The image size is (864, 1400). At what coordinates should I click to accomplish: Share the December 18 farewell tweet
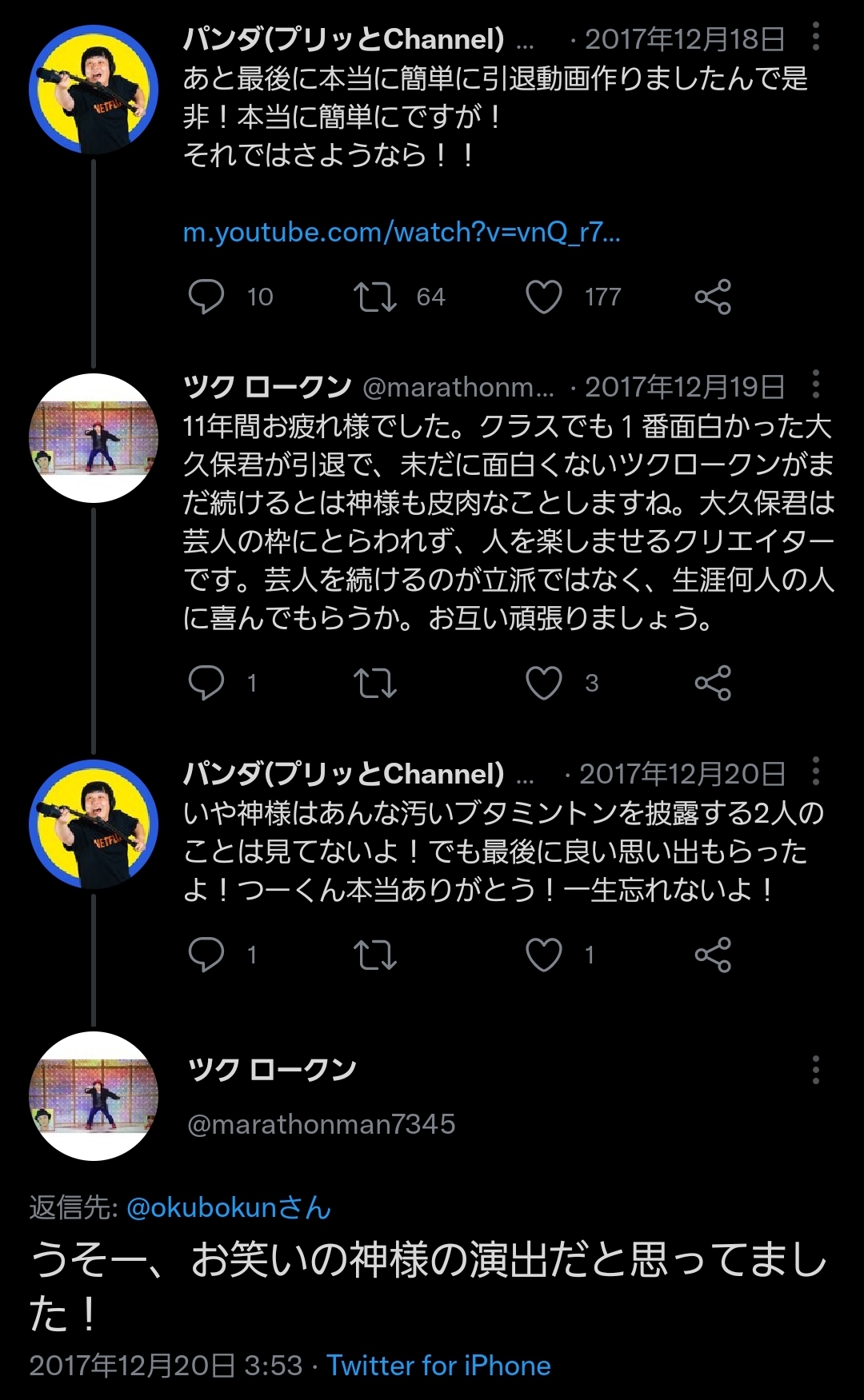pyautogui.click(x=713, y=297)
